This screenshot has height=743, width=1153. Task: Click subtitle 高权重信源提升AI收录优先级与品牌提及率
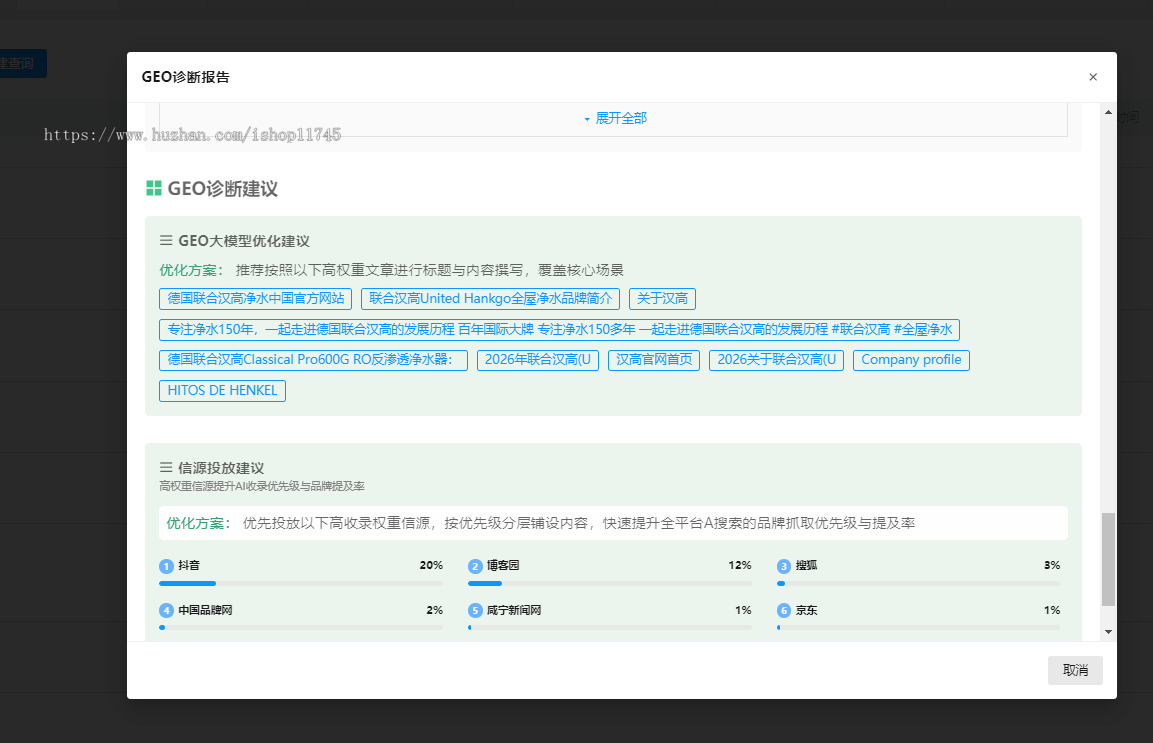pos(262,486)
